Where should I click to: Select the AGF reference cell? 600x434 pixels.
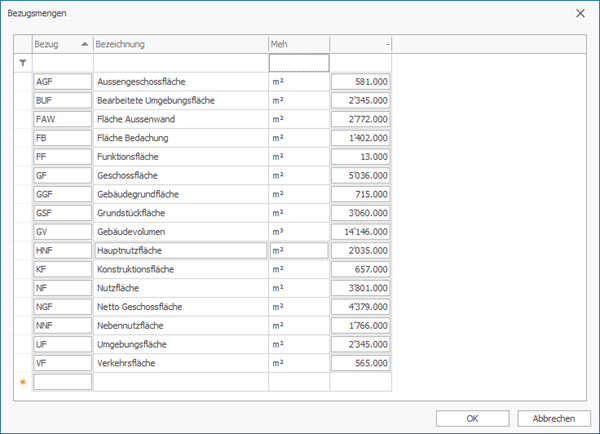pos(62,81)
